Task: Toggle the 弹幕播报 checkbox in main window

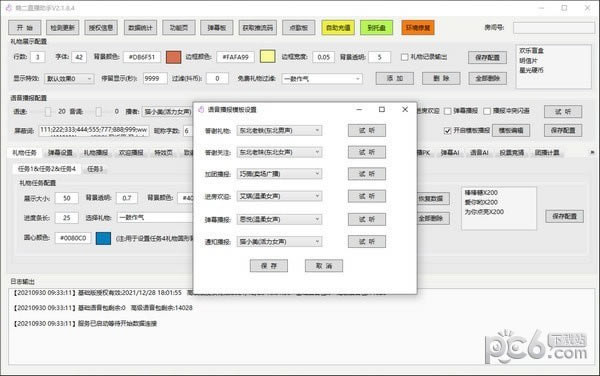Action: pos(448,111)
